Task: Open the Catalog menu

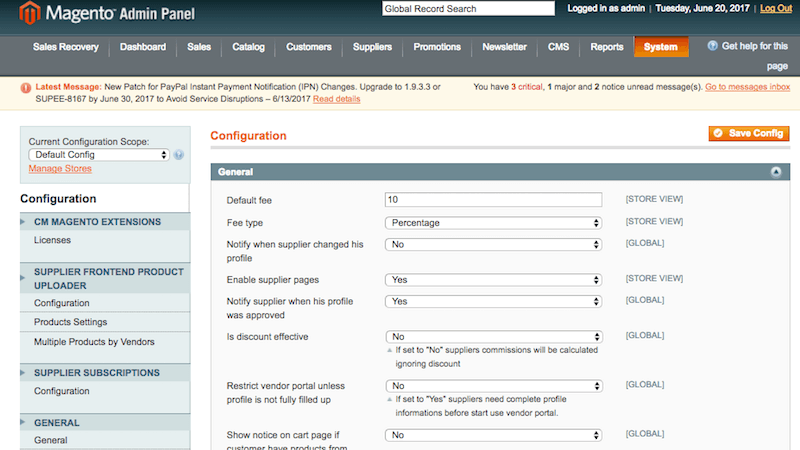Action: [x=248, y=47]
